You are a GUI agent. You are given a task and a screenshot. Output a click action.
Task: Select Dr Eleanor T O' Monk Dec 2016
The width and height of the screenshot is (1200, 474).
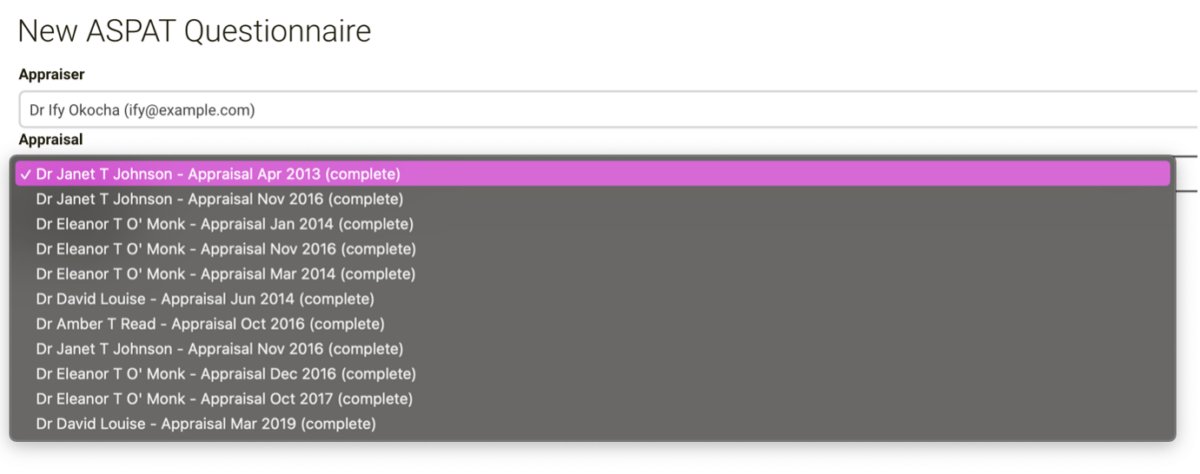(226, 374)
